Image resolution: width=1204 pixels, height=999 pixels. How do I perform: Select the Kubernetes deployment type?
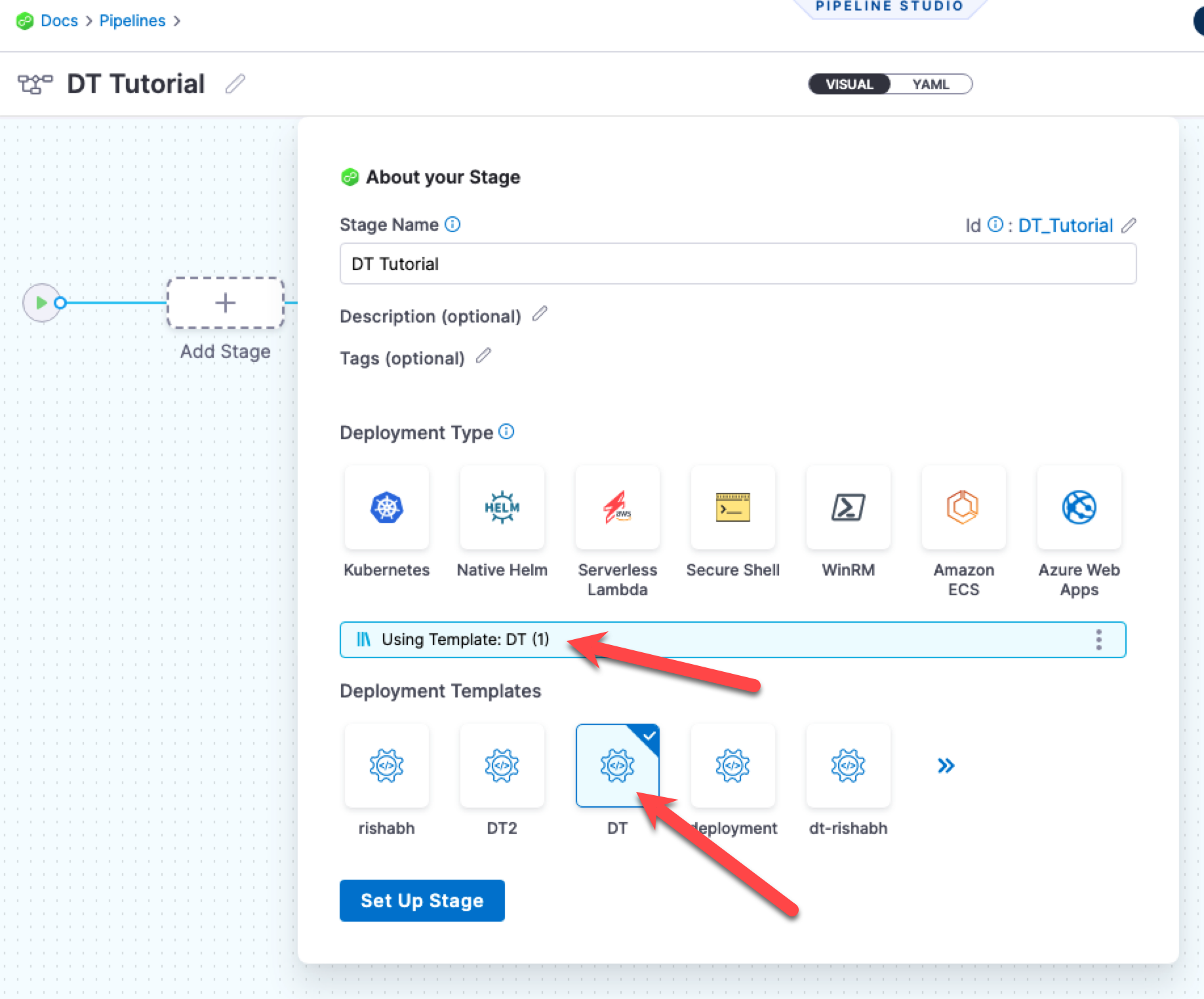pos(386,508)
